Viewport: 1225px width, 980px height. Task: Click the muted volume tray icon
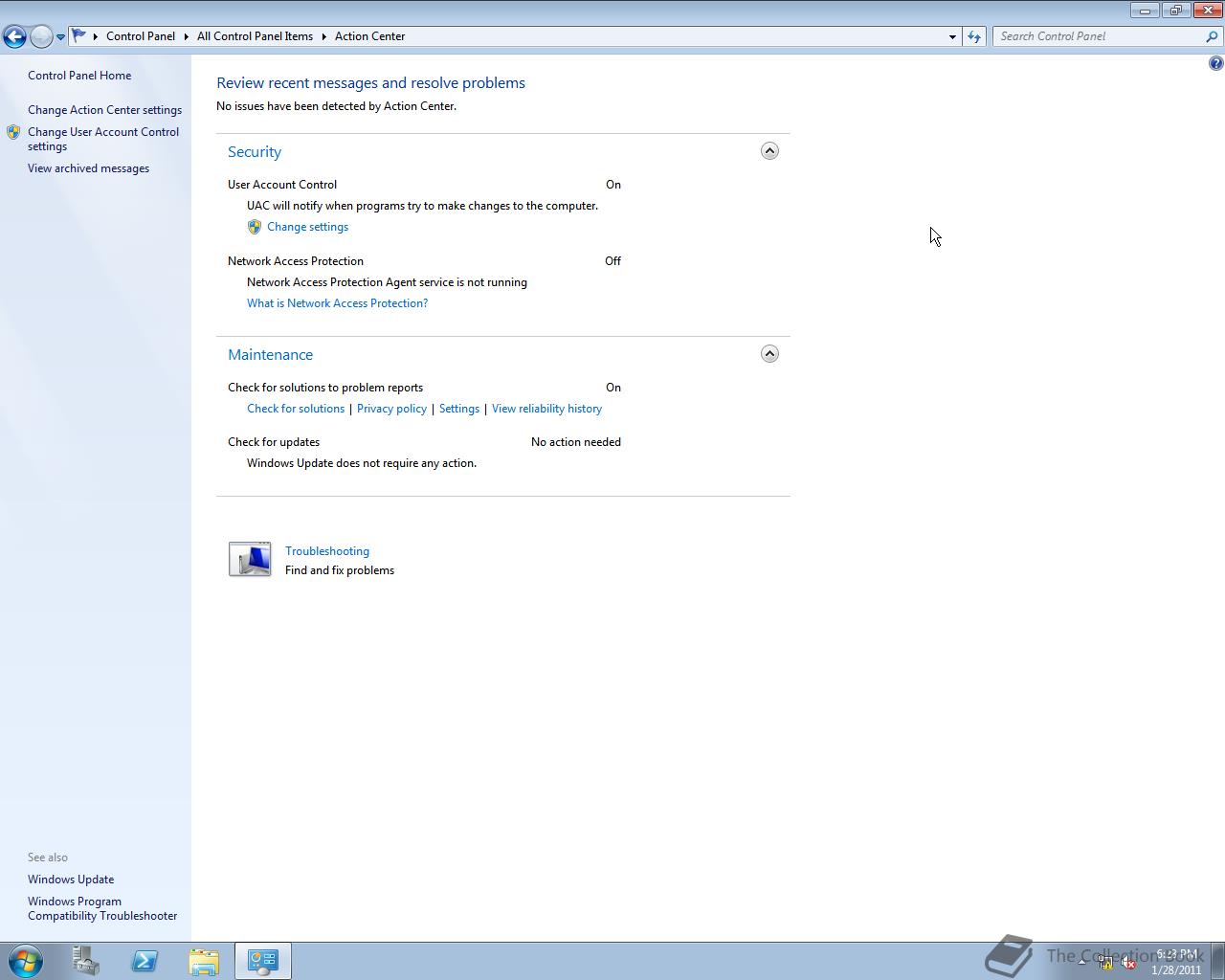(x=1129, y=962)
